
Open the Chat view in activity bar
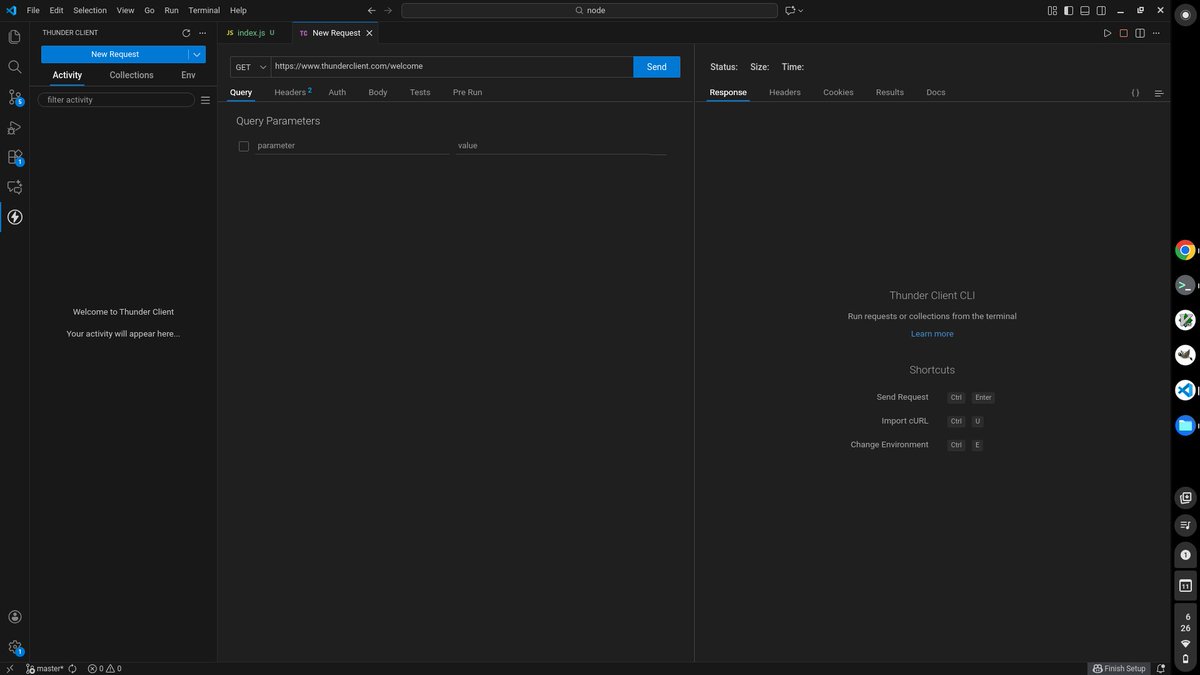coord(14,187)
